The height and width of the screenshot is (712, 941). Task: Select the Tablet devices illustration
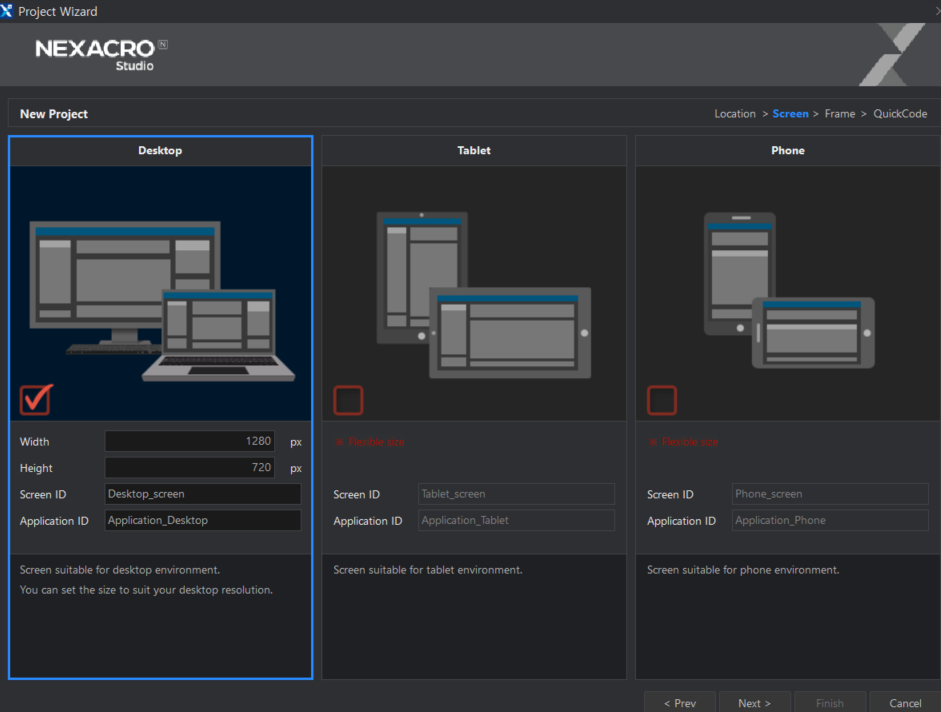tap(484, 295)
